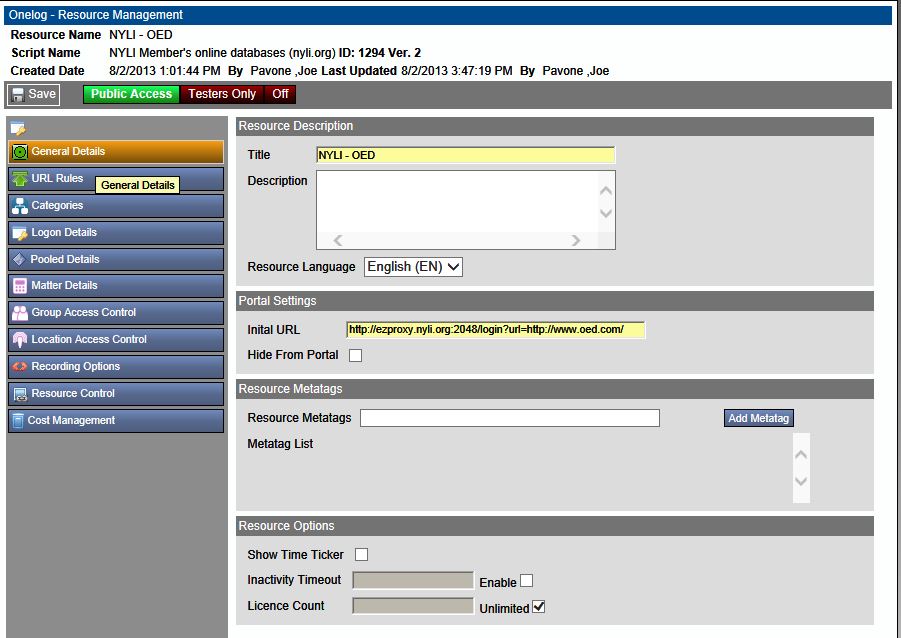Check the Inactivity Timeout Enable box
The image size is (901, 638).
(x=526, y=581)
